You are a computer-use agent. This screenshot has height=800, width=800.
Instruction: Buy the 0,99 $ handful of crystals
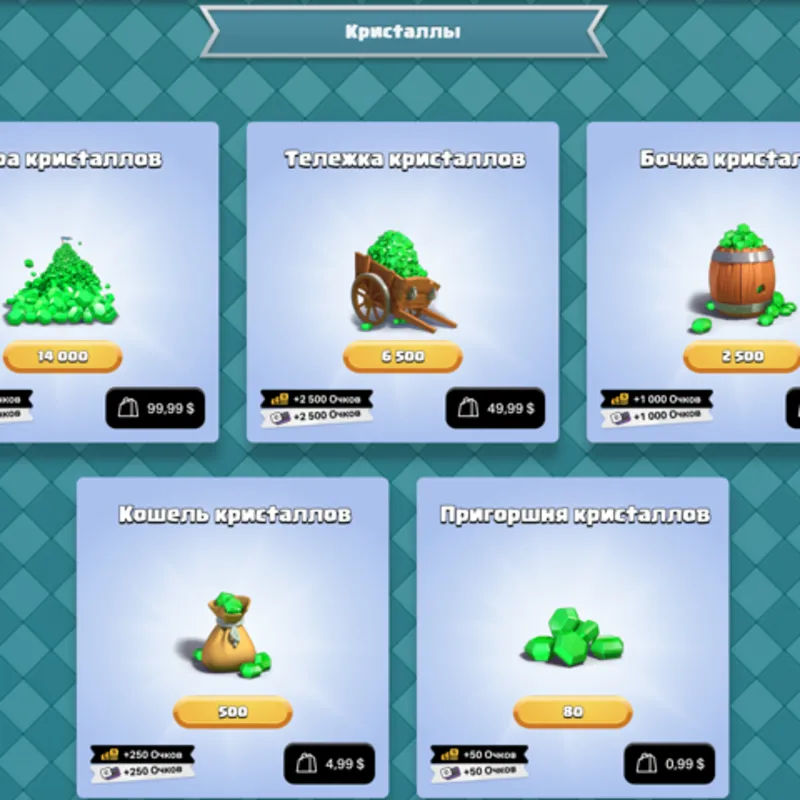(x=669, y=764)
